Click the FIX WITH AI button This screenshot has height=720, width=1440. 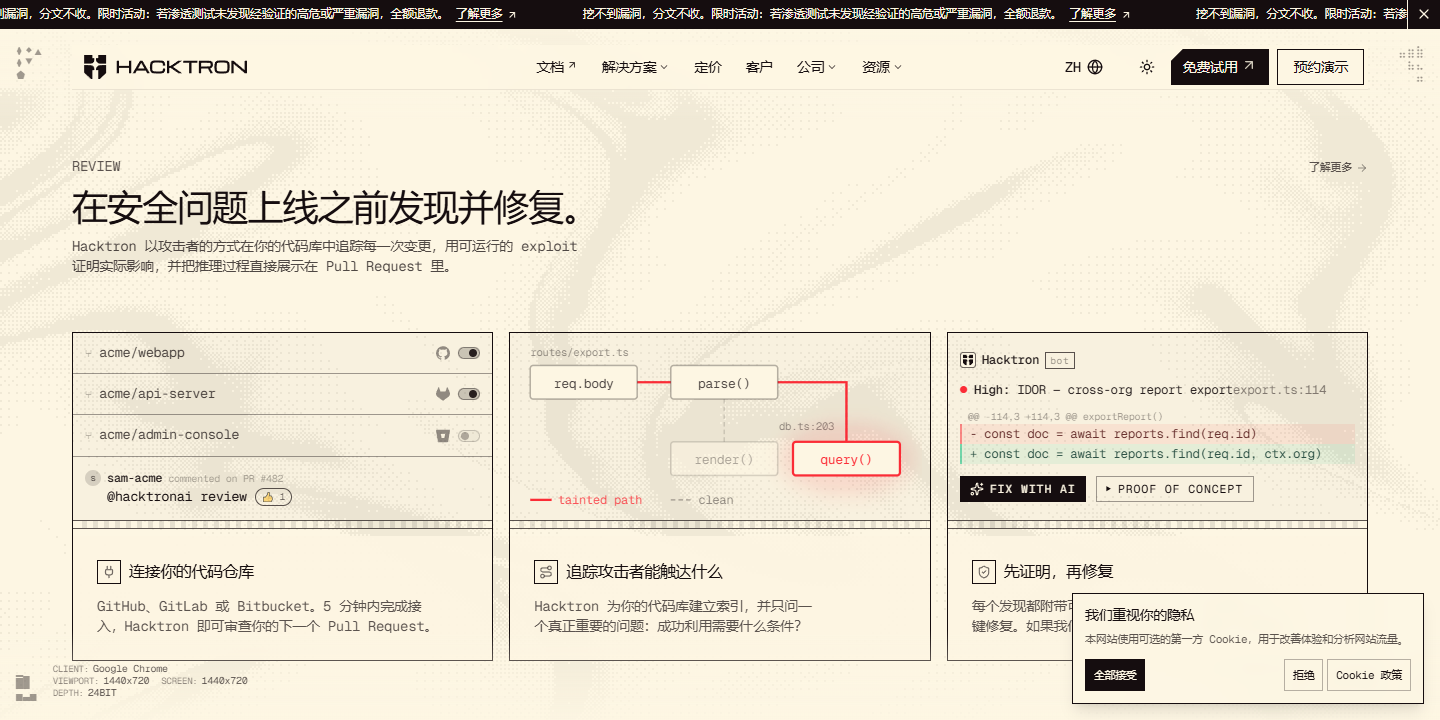tap(1023, 489)
